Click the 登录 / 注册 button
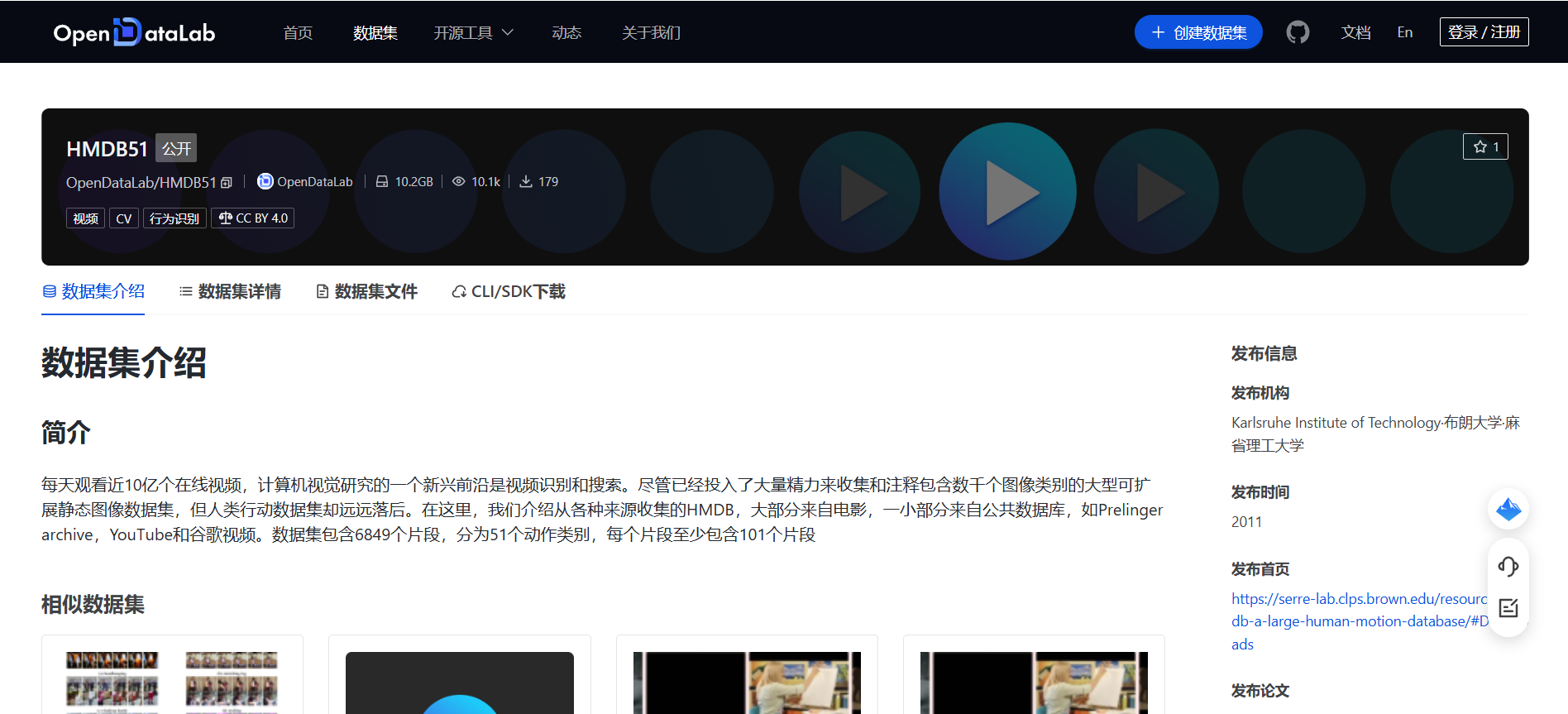The width and height of the screenshot is (1568, 714). tap(1484, 31)
